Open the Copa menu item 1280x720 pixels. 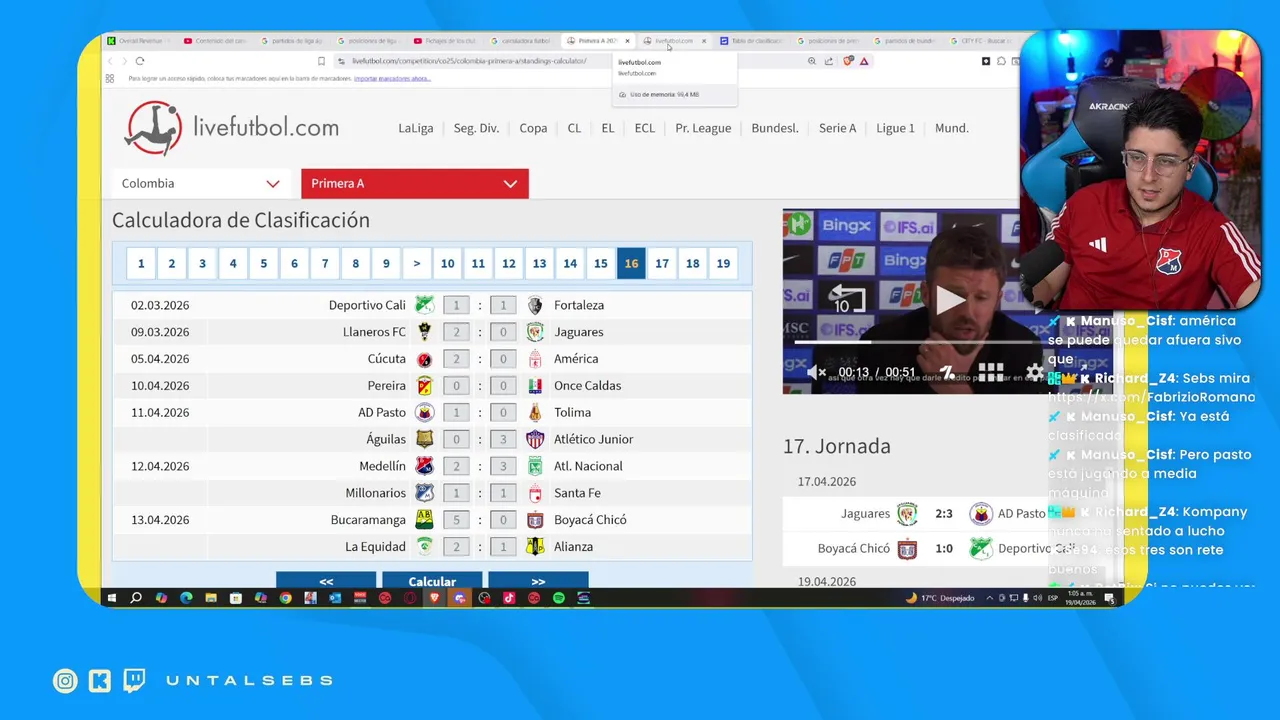[533, 128]
